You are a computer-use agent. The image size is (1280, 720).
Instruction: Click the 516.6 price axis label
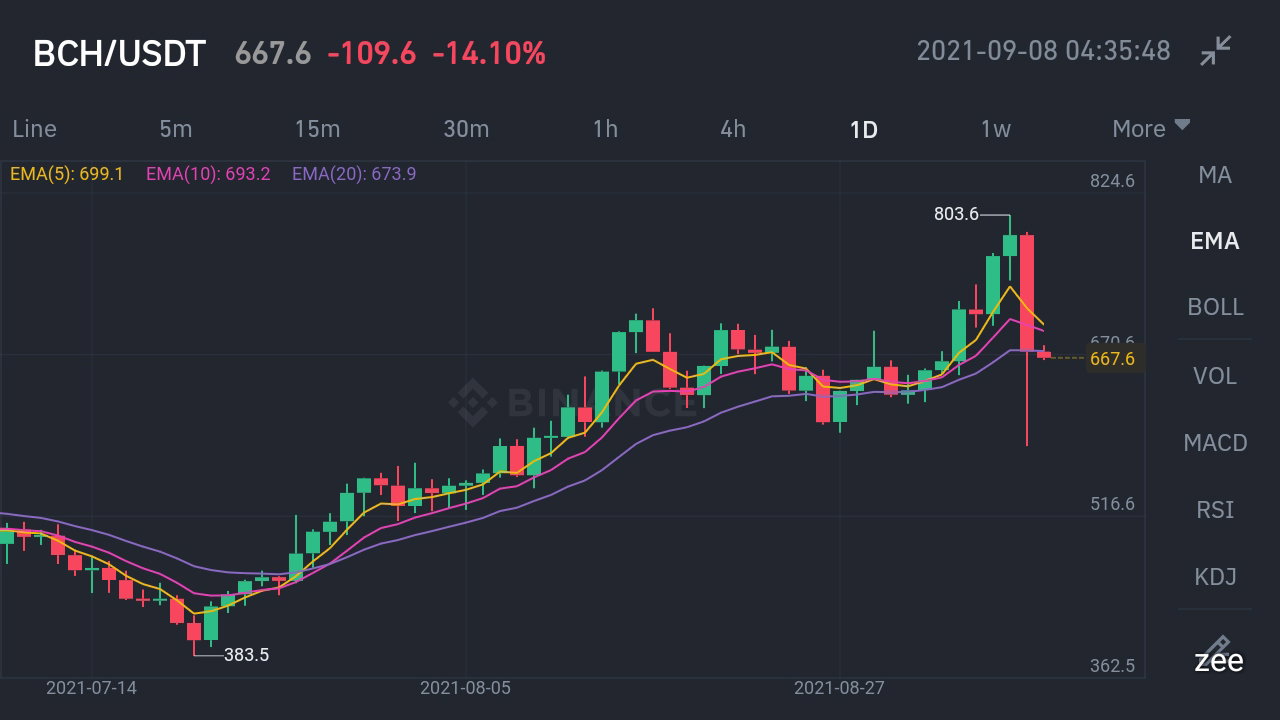coord(1112,504)
